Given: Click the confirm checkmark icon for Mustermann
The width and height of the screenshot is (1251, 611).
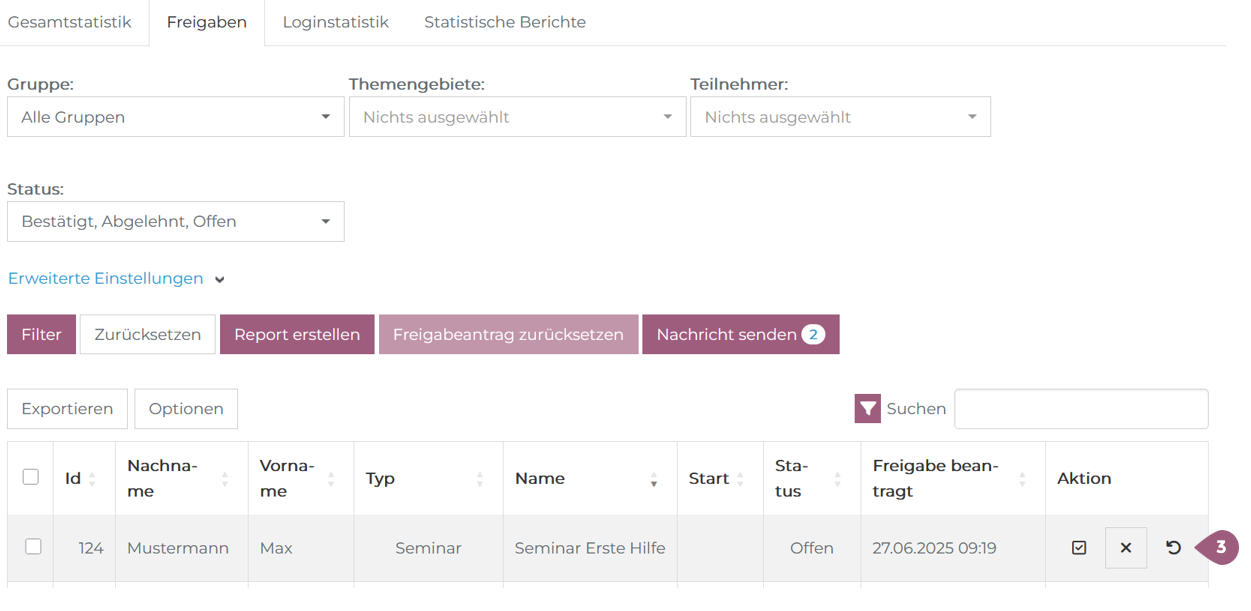Looking at the screenshot, I should 1078,548.
